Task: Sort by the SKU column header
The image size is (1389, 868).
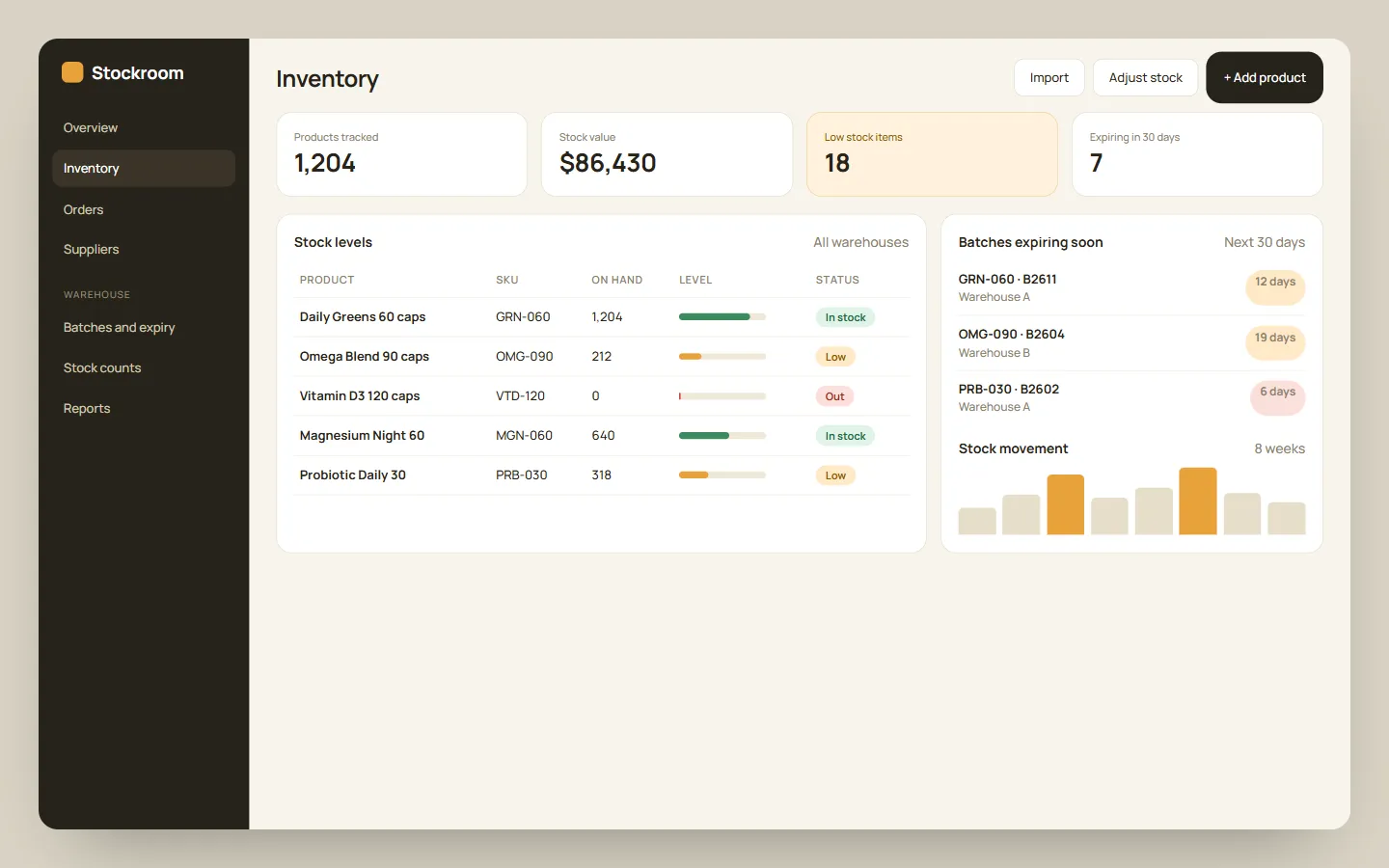Action: coord(507,280)
